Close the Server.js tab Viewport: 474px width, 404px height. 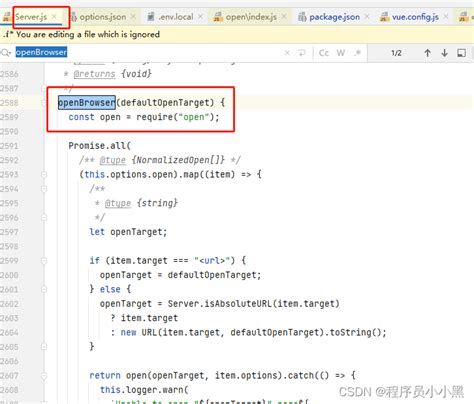54,16
